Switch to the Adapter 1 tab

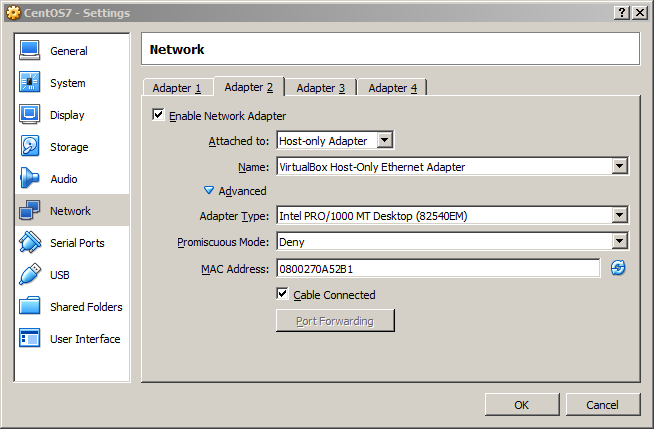[x=177, y=88]
